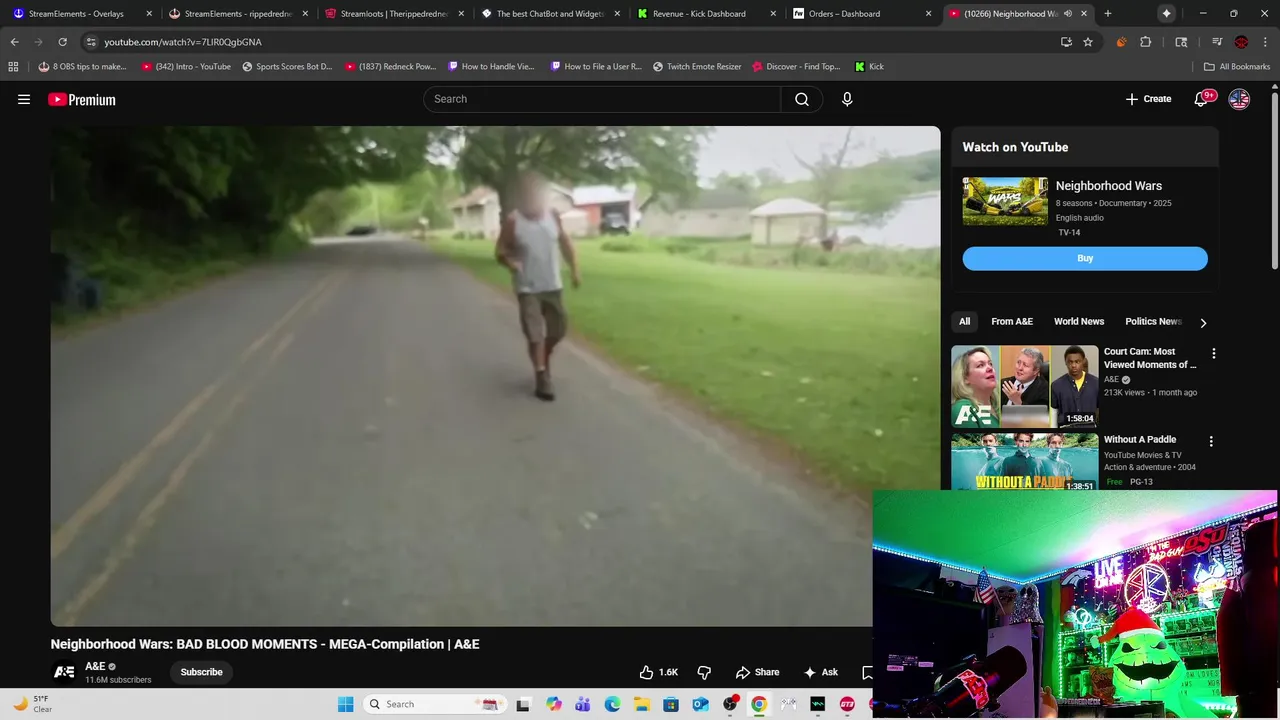Open the YouTube guide hamburger menu
Viewport: 1280px width, 720px height.
tap(24, 99)
